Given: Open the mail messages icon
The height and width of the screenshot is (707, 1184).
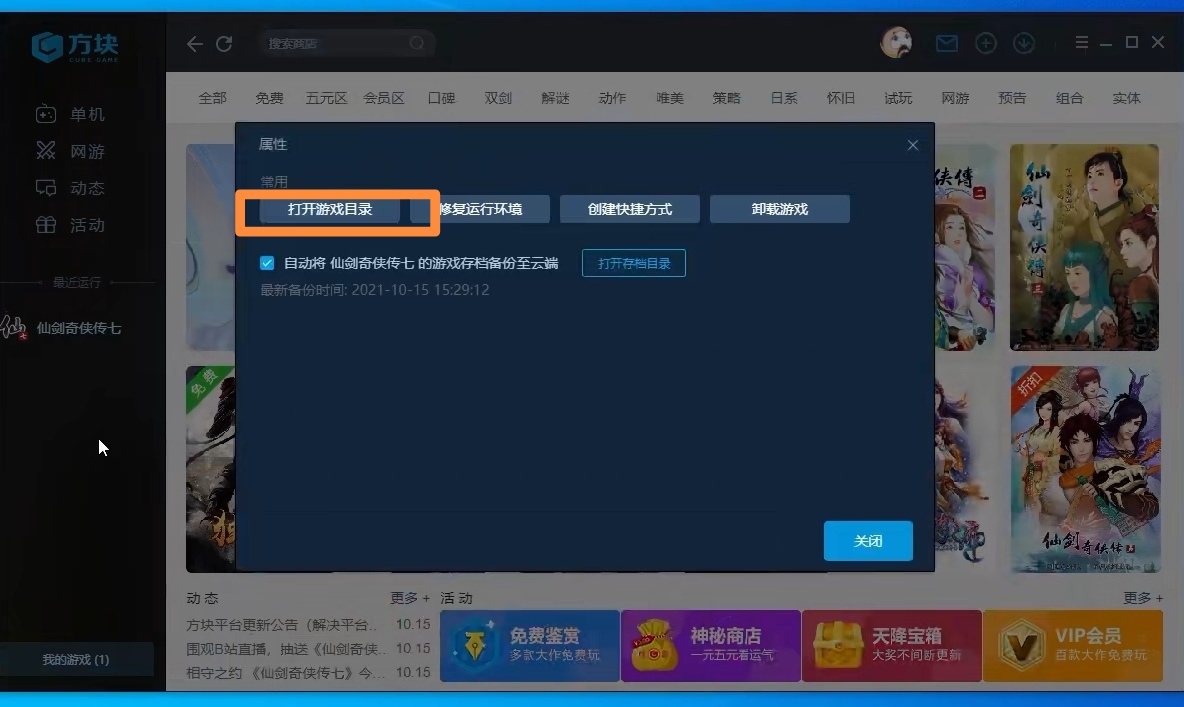Looking at the screenshot, I should click(x=946, y=43).
